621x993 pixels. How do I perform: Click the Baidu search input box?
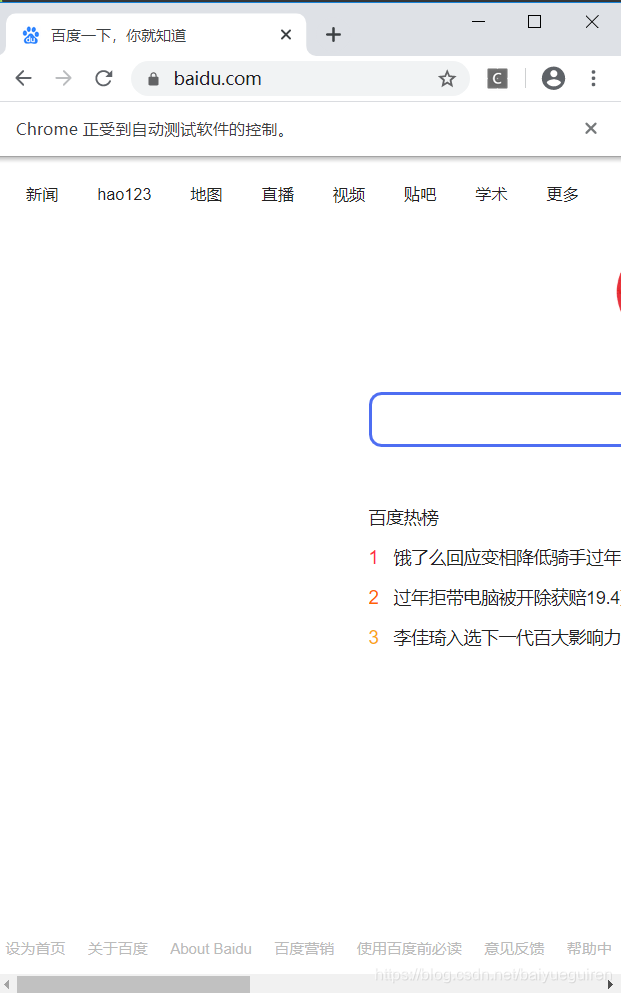click(x=496, y=419)
